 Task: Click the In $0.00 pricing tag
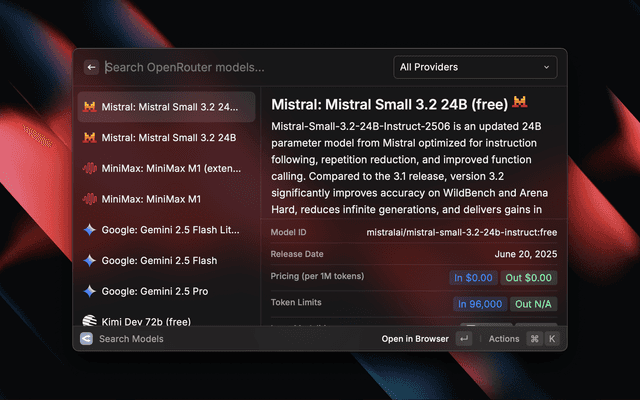(x=473, y=277)
